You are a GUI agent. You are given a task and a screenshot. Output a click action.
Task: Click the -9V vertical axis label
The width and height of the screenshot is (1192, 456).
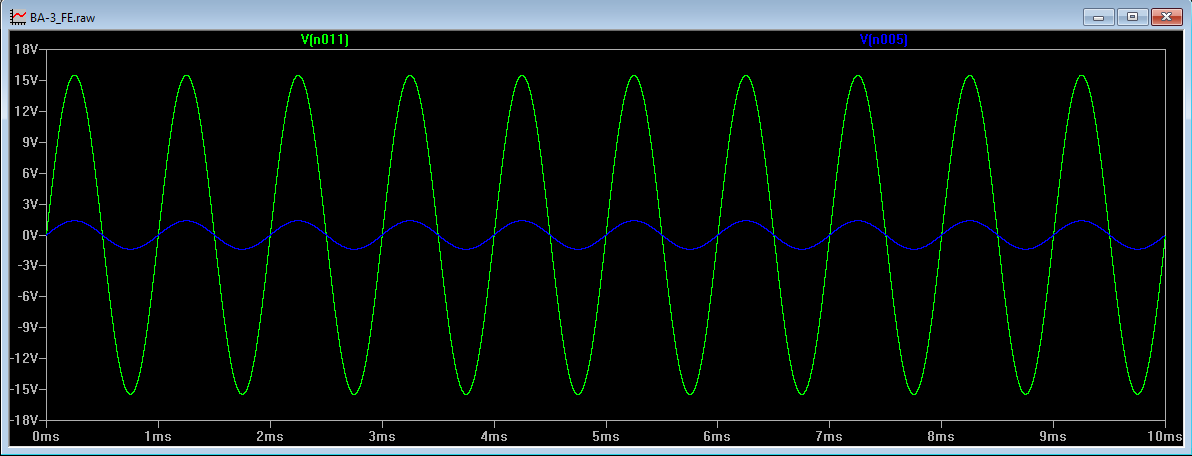coord(27,328)
